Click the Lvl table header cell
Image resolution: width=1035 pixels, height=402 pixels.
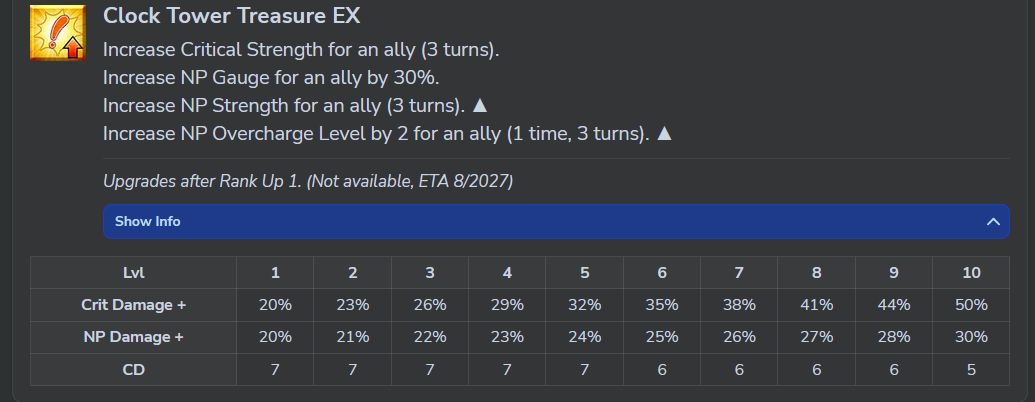click(133, 273)
